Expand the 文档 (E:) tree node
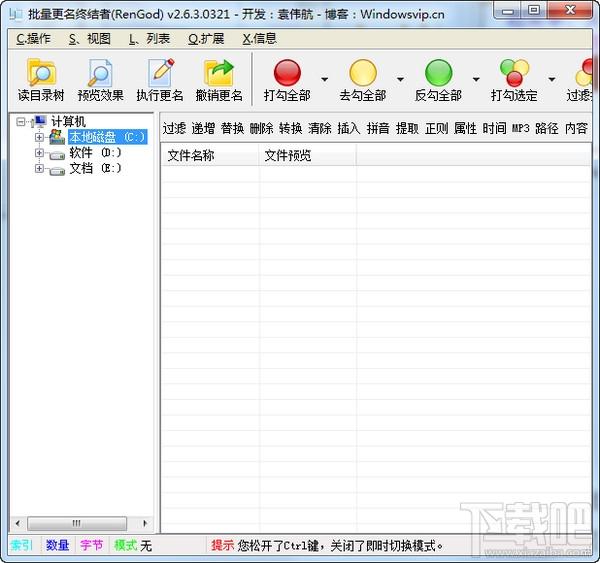Viewport: 600px width, 563px height. [39, 168]
